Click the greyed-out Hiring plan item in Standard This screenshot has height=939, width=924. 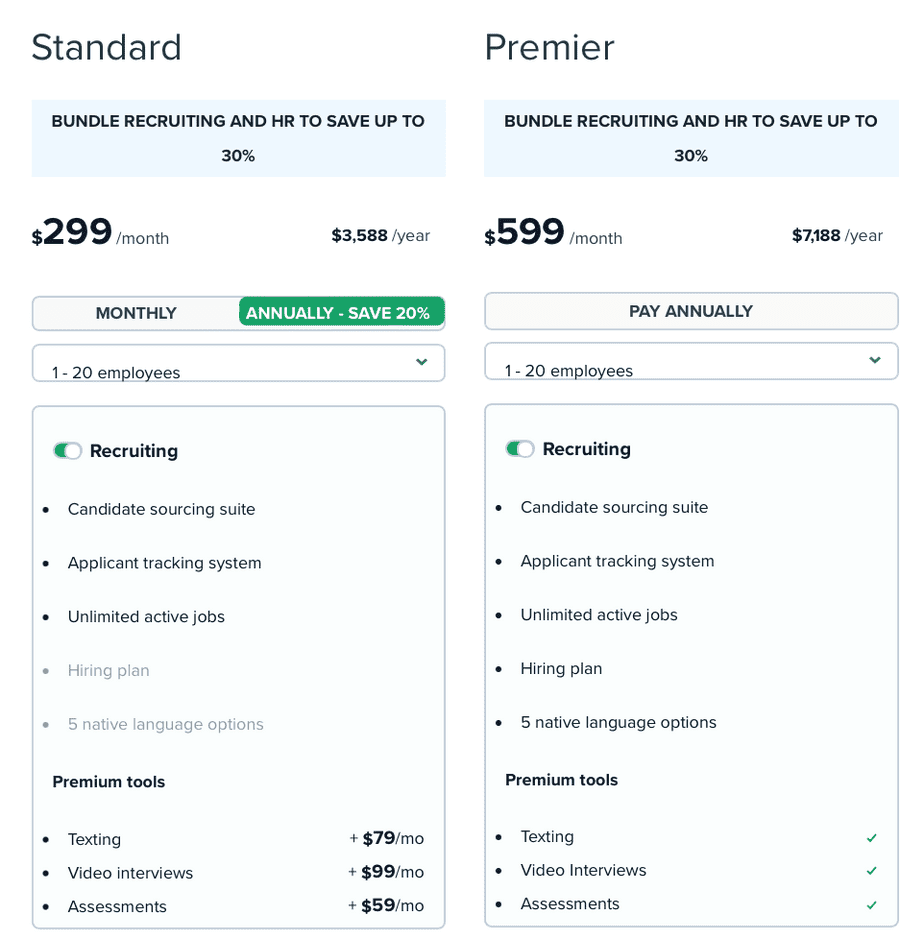109,670
